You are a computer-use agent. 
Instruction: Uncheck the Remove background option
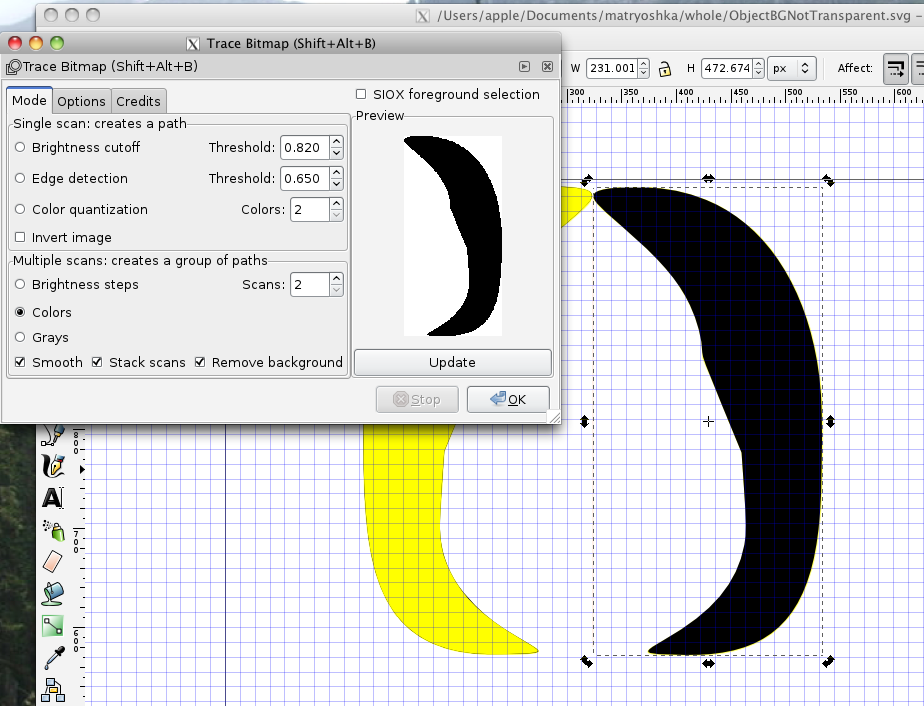pos(201,362)
